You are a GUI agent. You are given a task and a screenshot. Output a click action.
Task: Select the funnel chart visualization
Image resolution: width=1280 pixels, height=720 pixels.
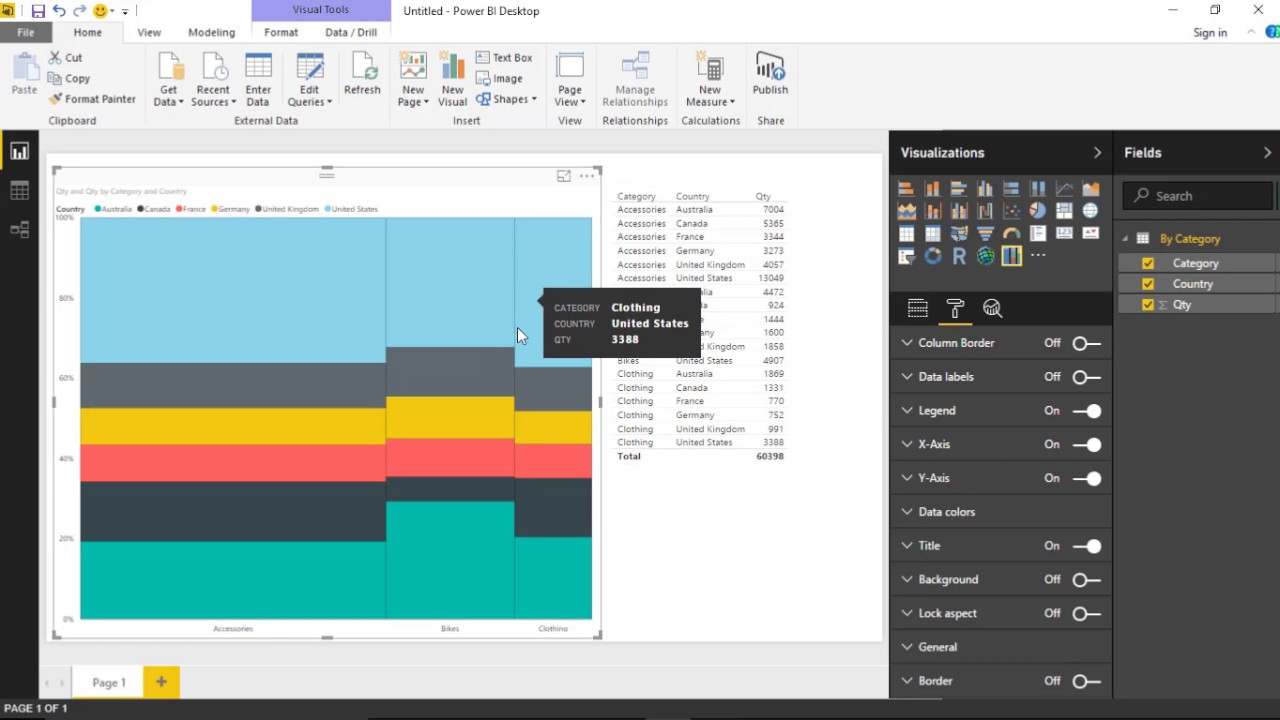[985, 234]
